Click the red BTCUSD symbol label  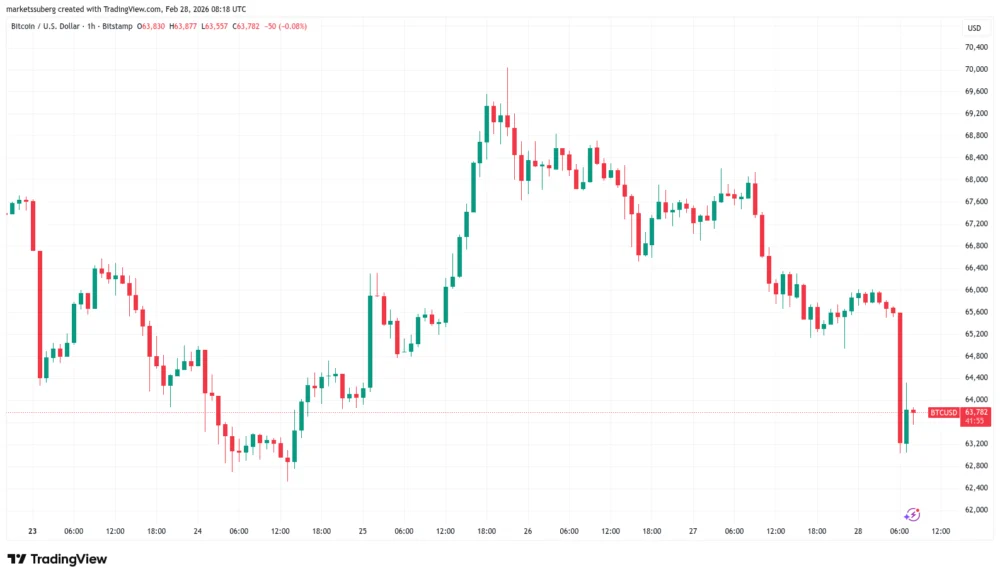[943, 412]
